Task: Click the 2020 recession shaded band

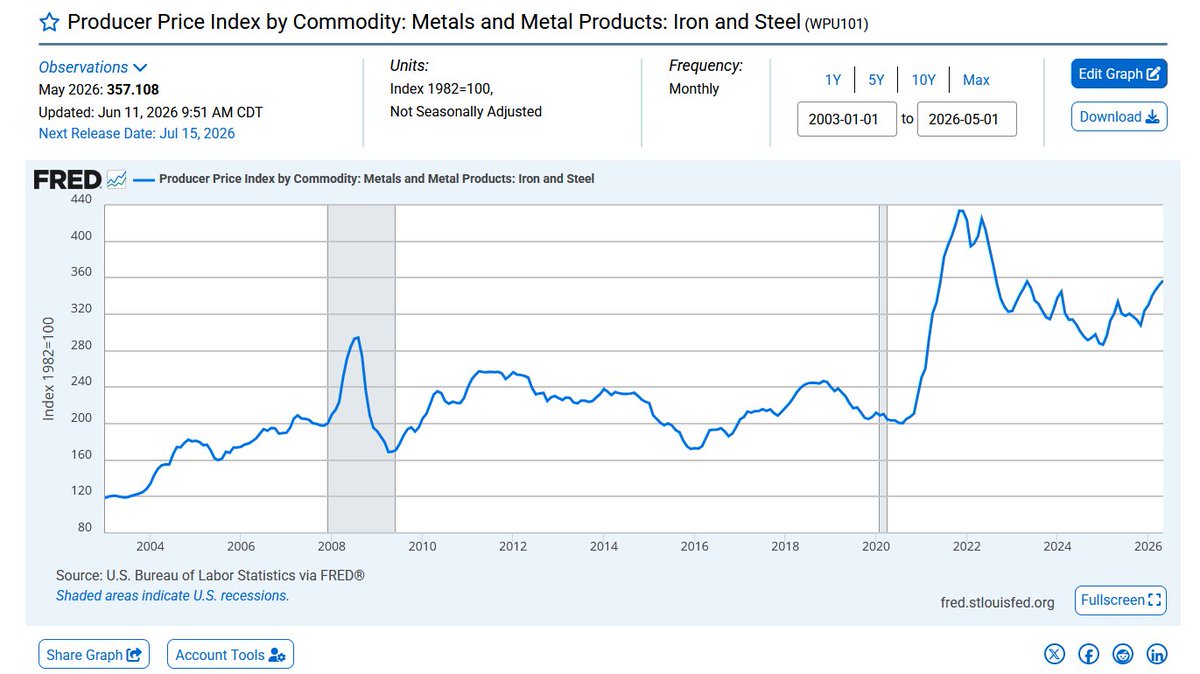Action: coord(883,368)
